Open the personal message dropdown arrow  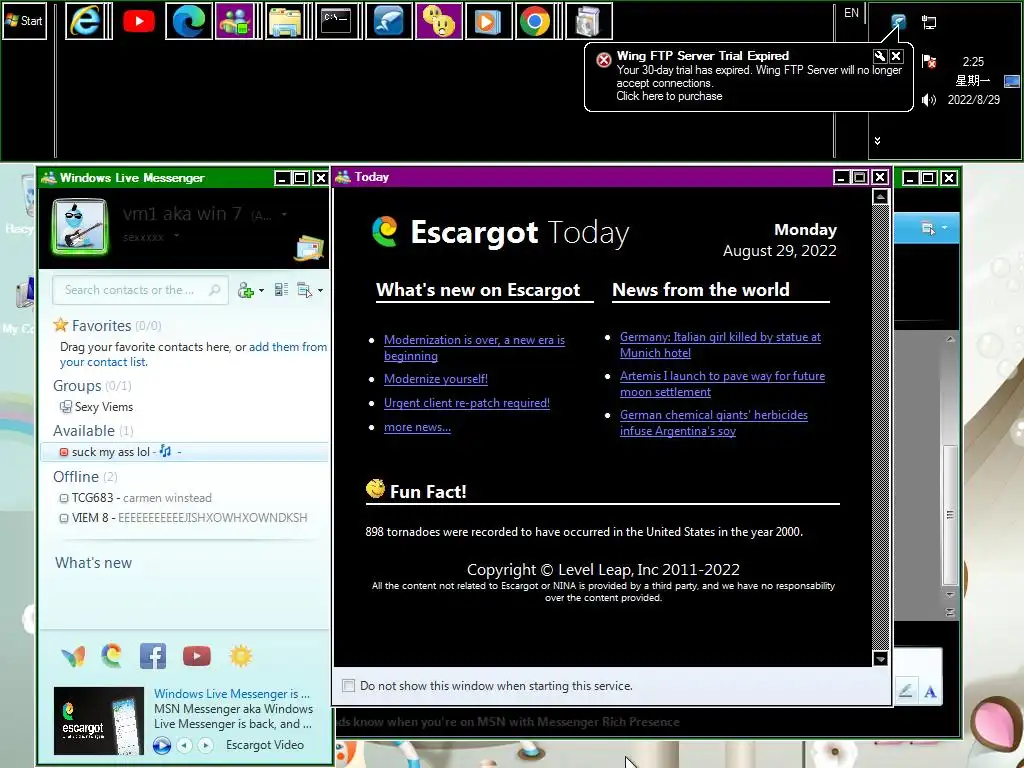[x=176, y=236]
